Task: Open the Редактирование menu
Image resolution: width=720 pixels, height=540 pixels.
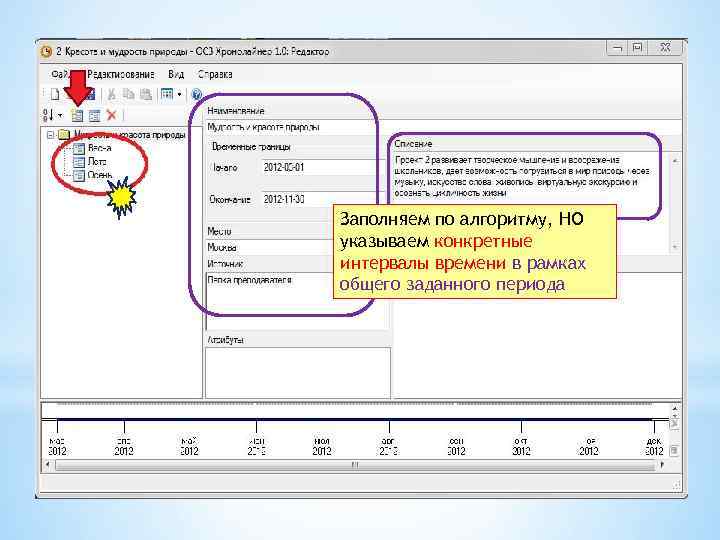Action: [x=121, y=74]
